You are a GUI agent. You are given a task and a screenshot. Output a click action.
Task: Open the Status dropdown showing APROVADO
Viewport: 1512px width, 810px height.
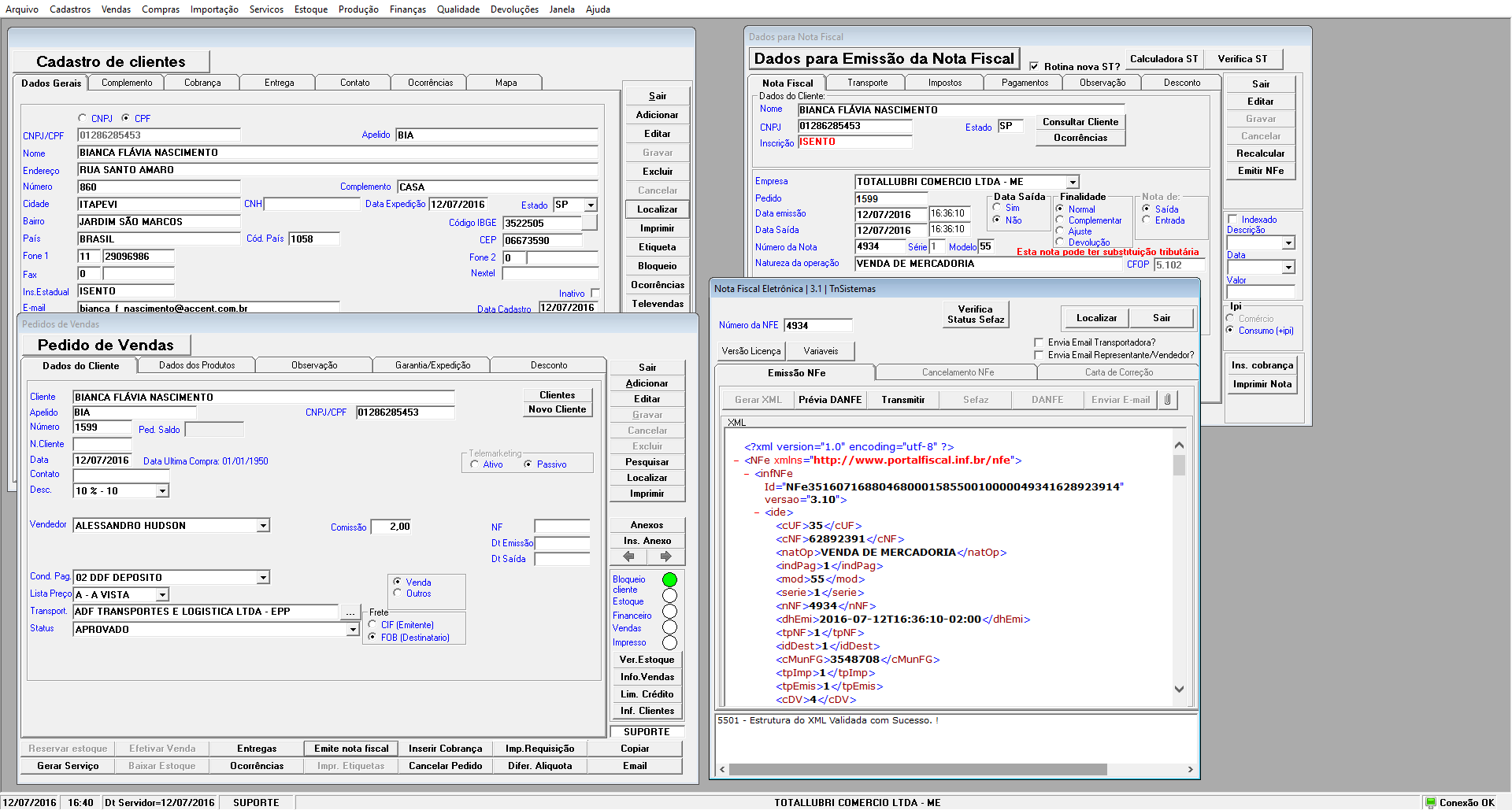[353, 630]
